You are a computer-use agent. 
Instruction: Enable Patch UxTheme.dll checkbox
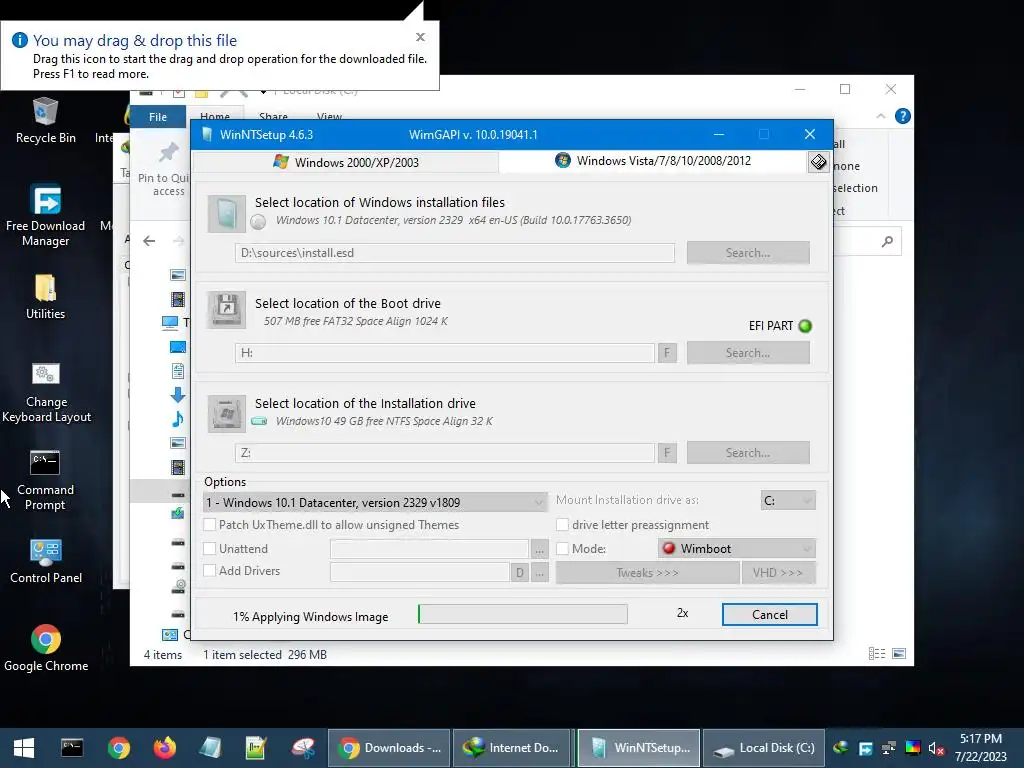pyautogui.click(x=210, y=524)
